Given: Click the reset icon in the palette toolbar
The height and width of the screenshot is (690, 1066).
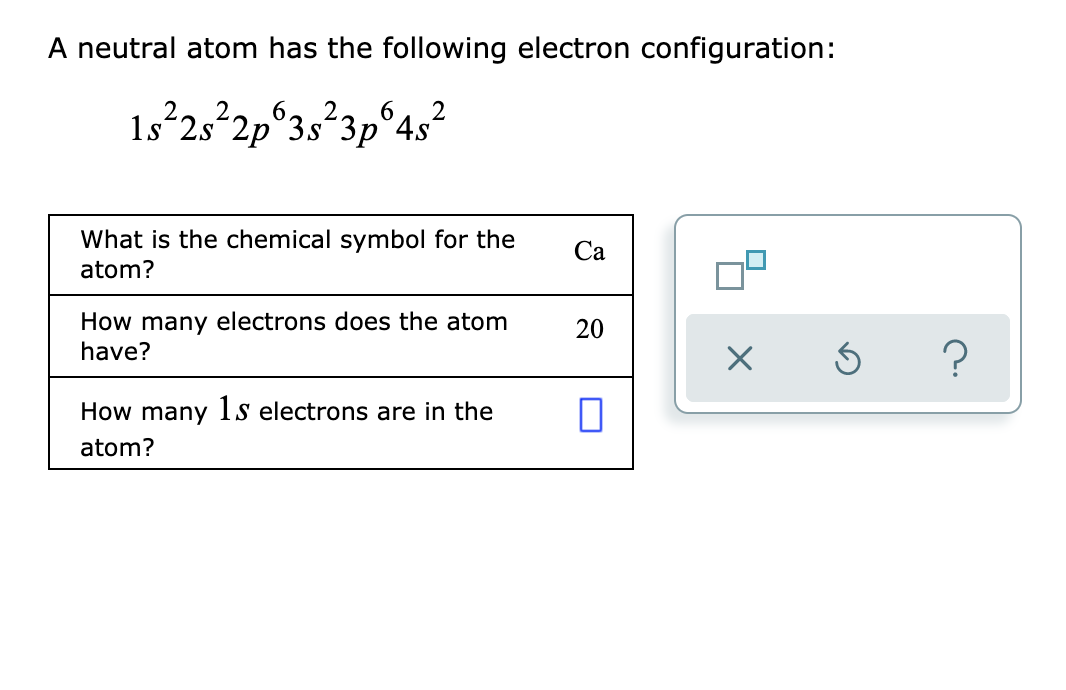Looking at the screenshot, I should 847,359.
